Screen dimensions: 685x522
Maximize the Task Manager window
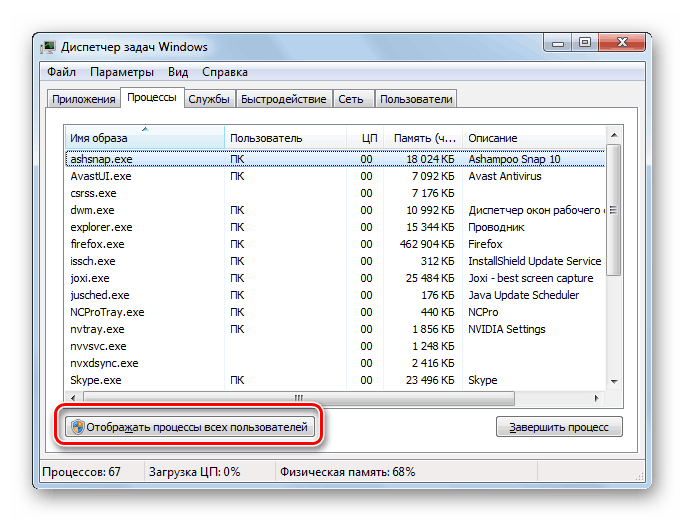(585, 43)
